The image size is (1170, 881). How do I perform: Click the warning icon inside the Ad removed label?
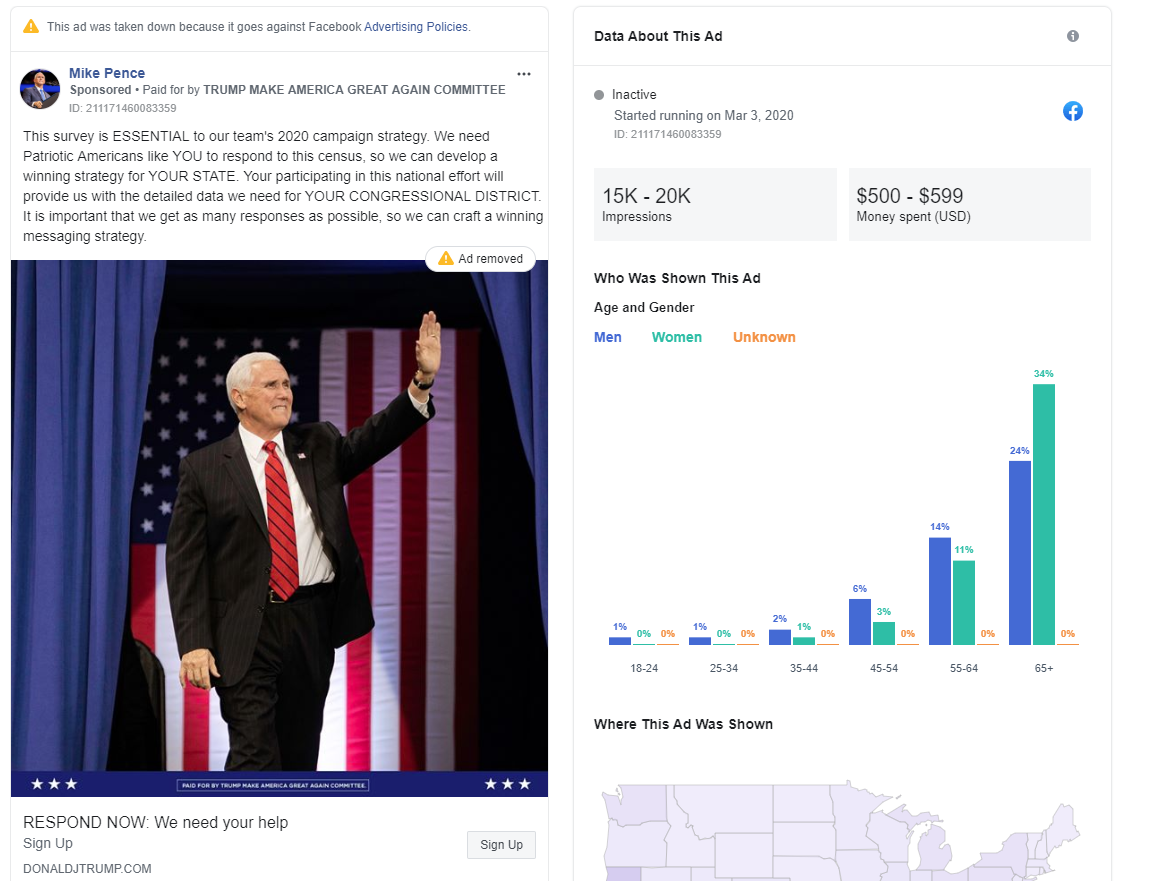coord(446,258)
